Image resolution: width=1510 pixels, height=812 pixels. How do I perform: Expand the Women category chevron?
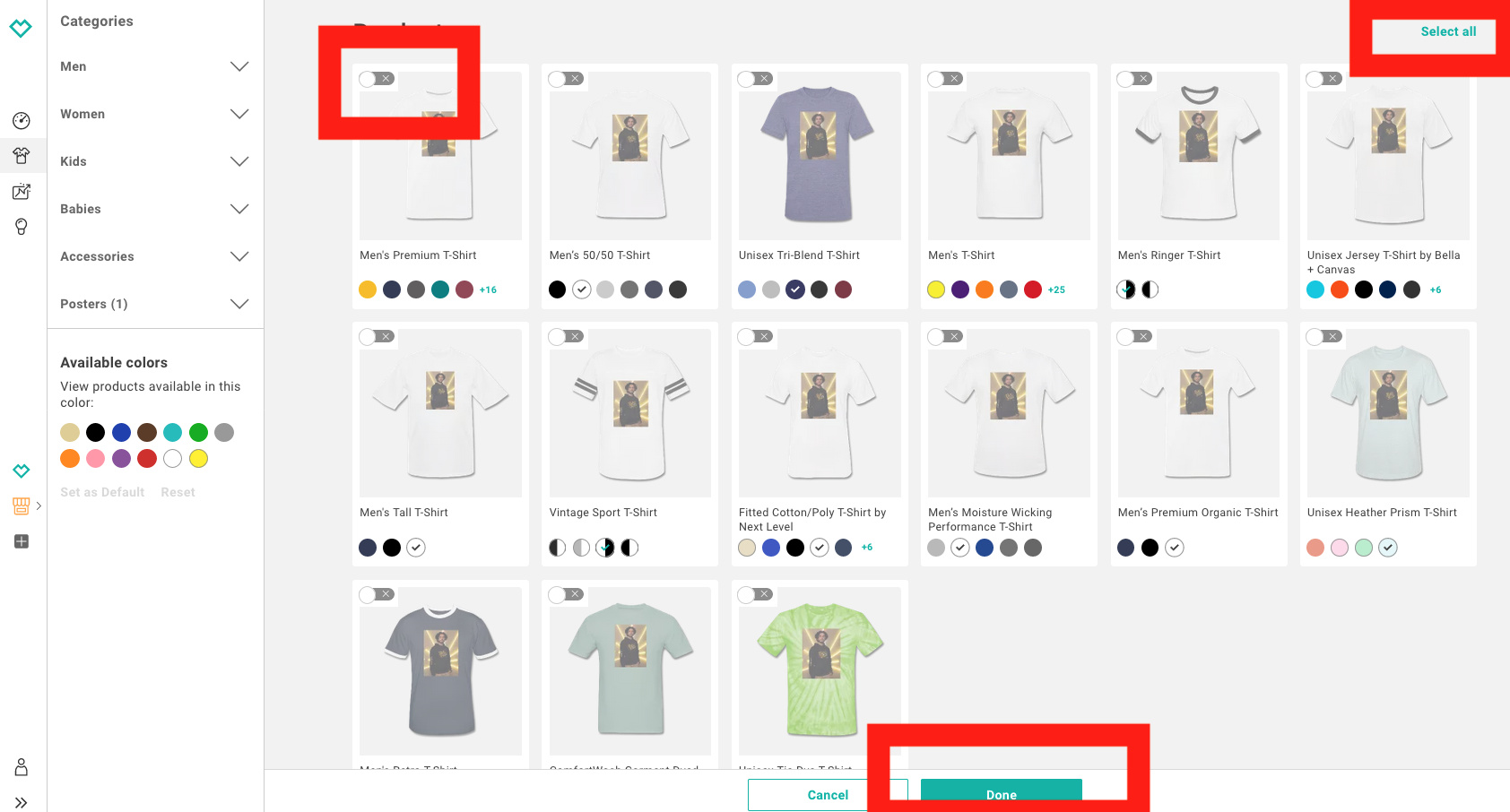(239, 114)
